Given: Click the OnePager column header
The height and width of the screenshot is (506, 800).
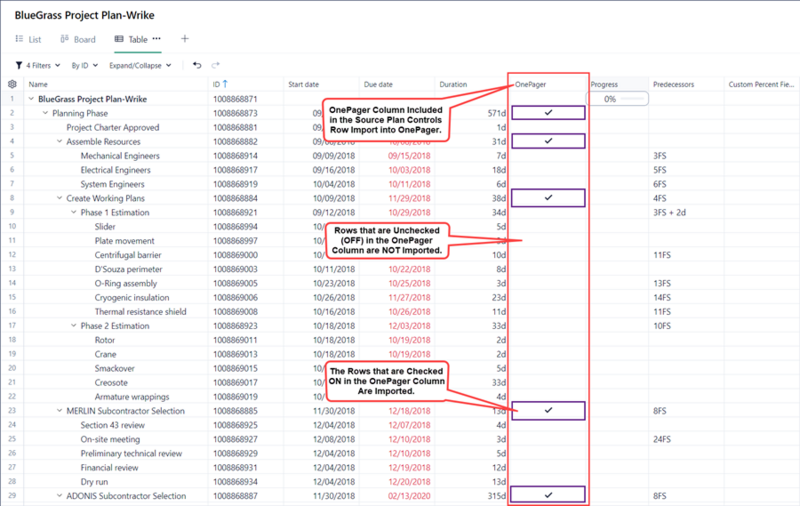Looking at the screenshot, I should (531, 84).
